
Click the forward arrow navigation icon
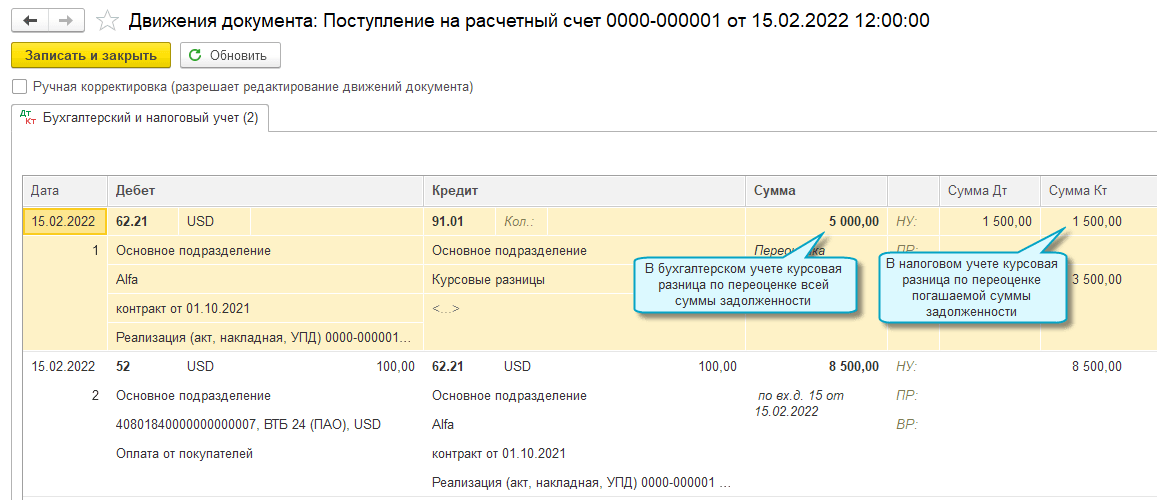(x=66, y=20)
